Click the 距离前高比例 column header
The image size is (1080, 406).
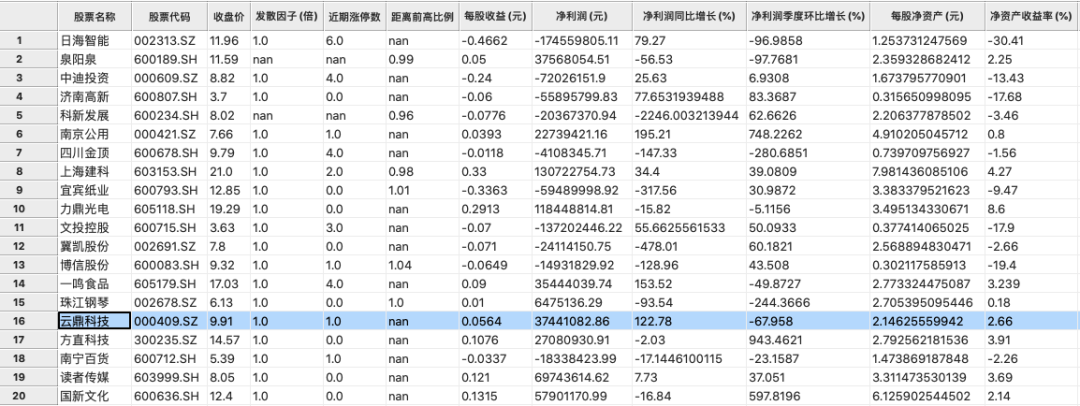click(422, 15)
